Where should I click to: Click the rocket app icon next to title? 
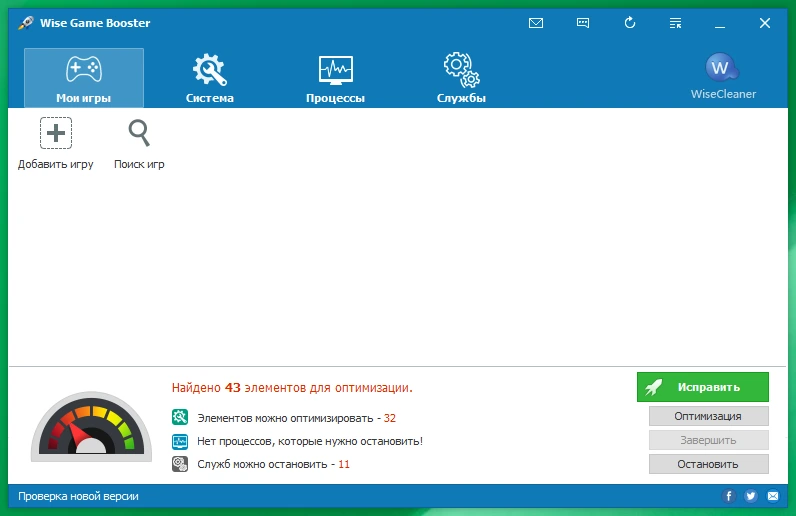(26, 23)
